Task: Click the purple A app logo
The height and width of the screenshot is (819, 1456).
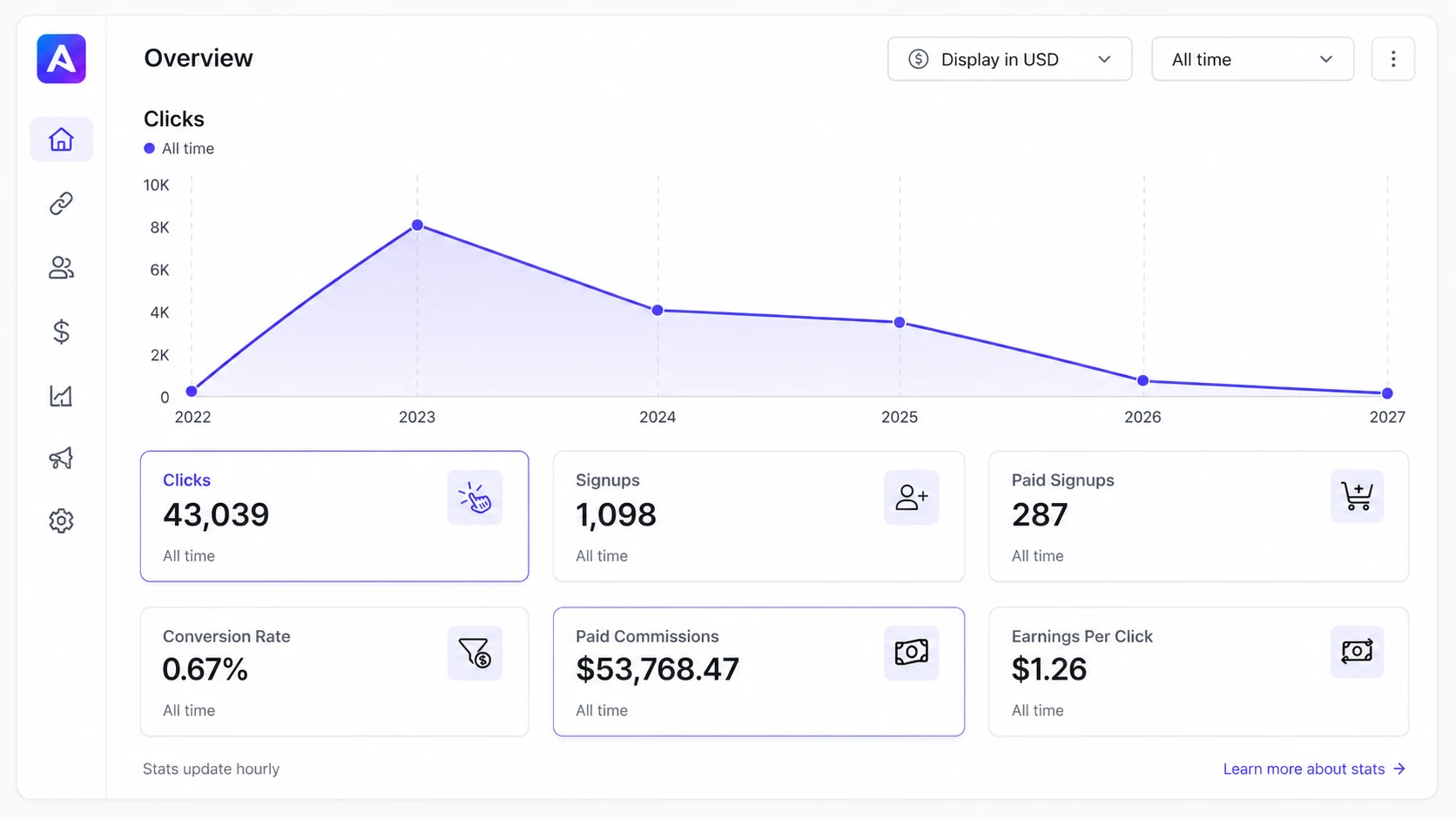Action: click(61, 58)
